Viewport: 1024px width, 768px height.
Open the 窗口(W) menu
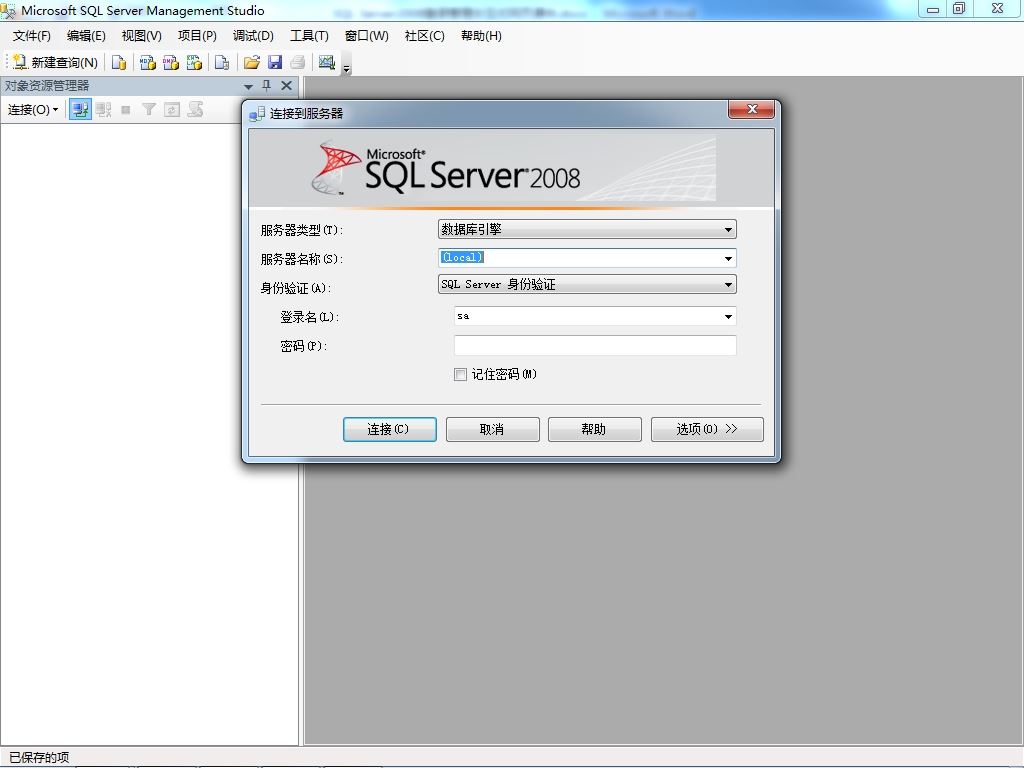point(366,36)
